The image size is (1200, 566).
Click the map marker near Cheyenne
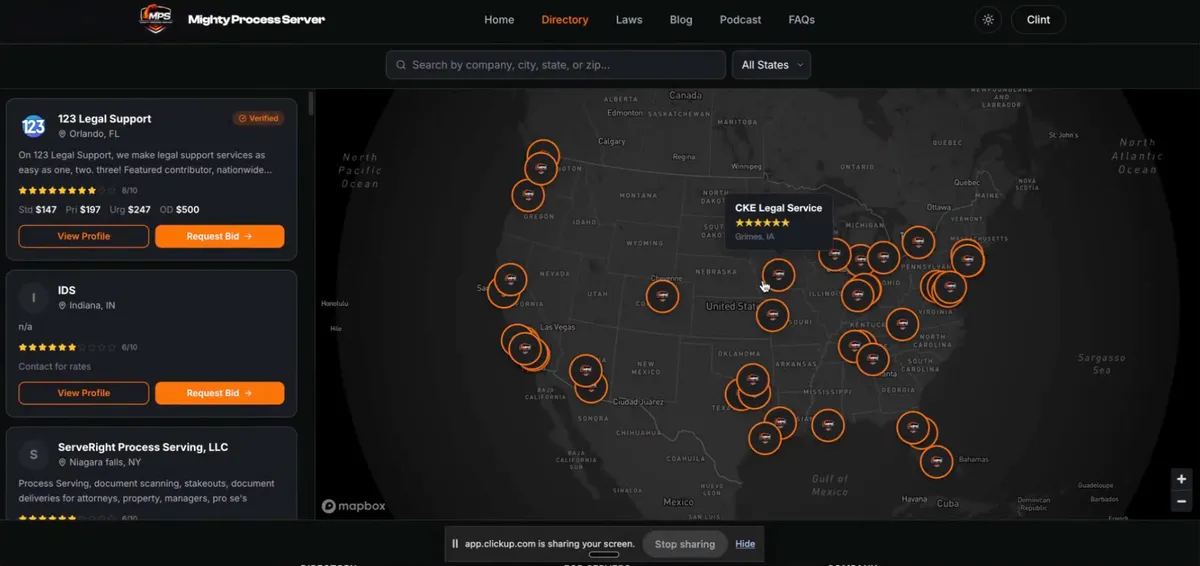point(661,296)
